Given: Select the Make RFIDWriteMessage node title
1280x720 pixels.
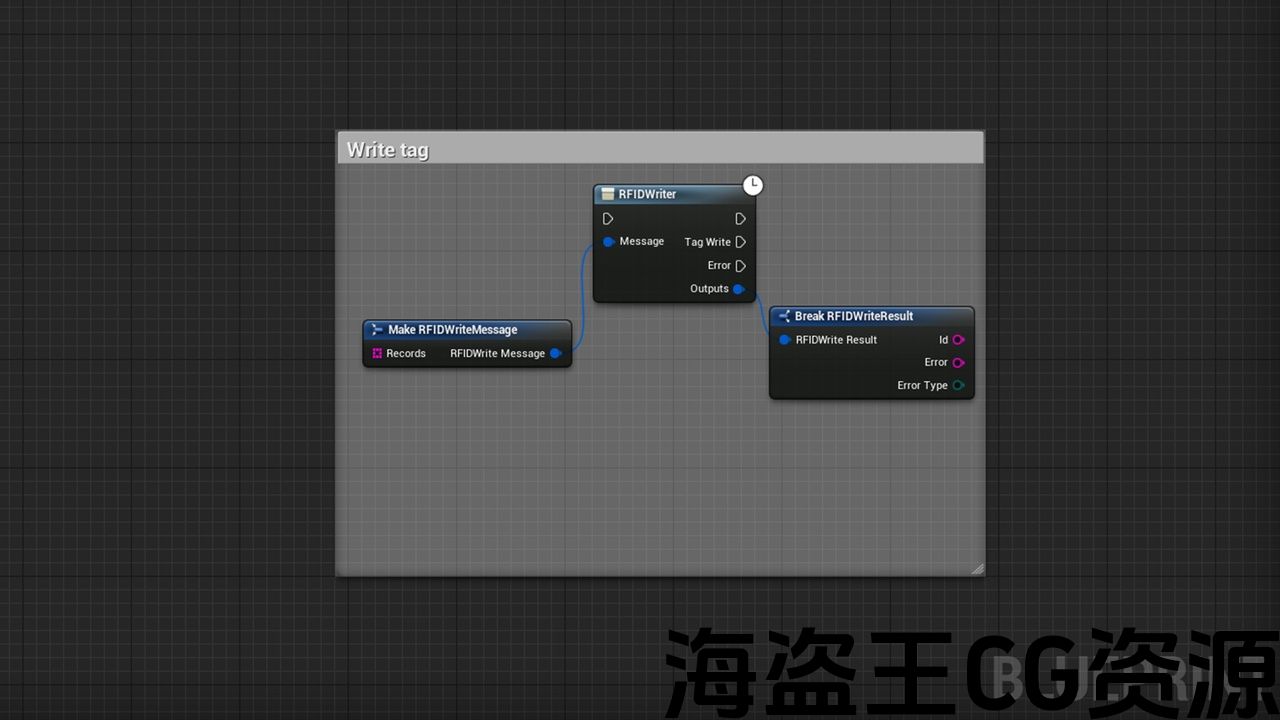Looking at the screenshot, I should click(x=452, y=330).
